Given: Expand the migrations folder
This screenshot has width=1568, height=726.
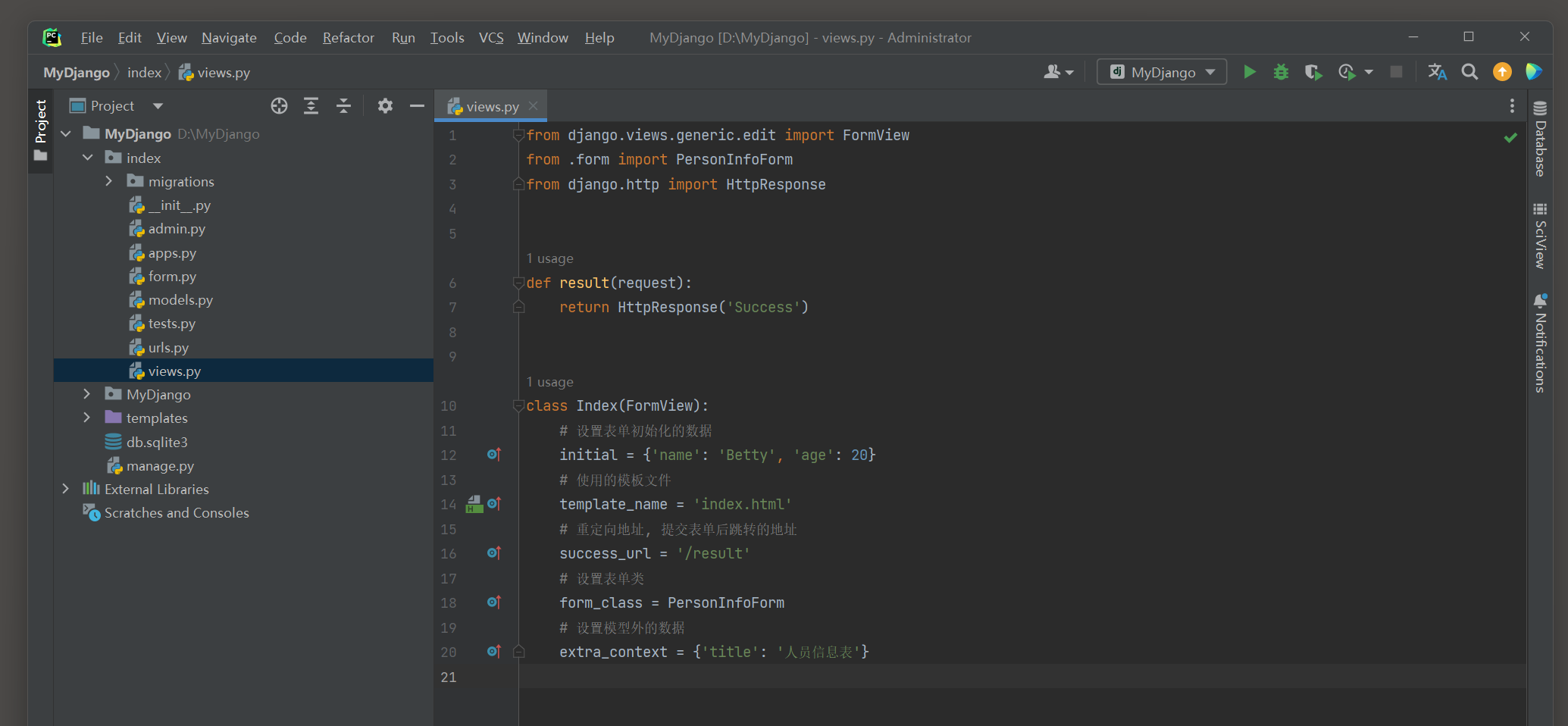Looking at the screenshot, I should tap(109, 181).
